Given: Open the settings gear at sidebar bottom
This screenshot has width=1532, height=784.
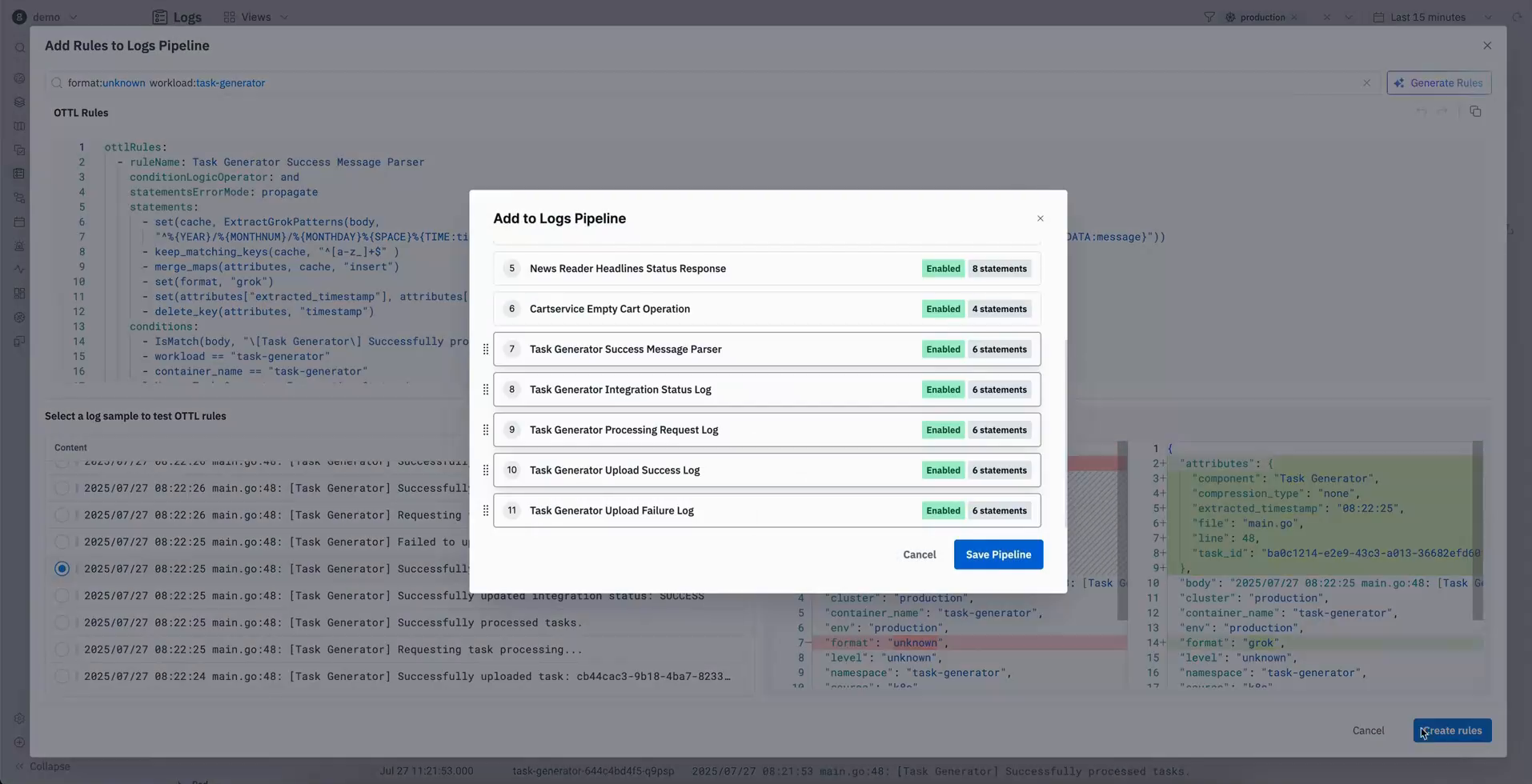Looking at the screenshot, I should (19, 718).
